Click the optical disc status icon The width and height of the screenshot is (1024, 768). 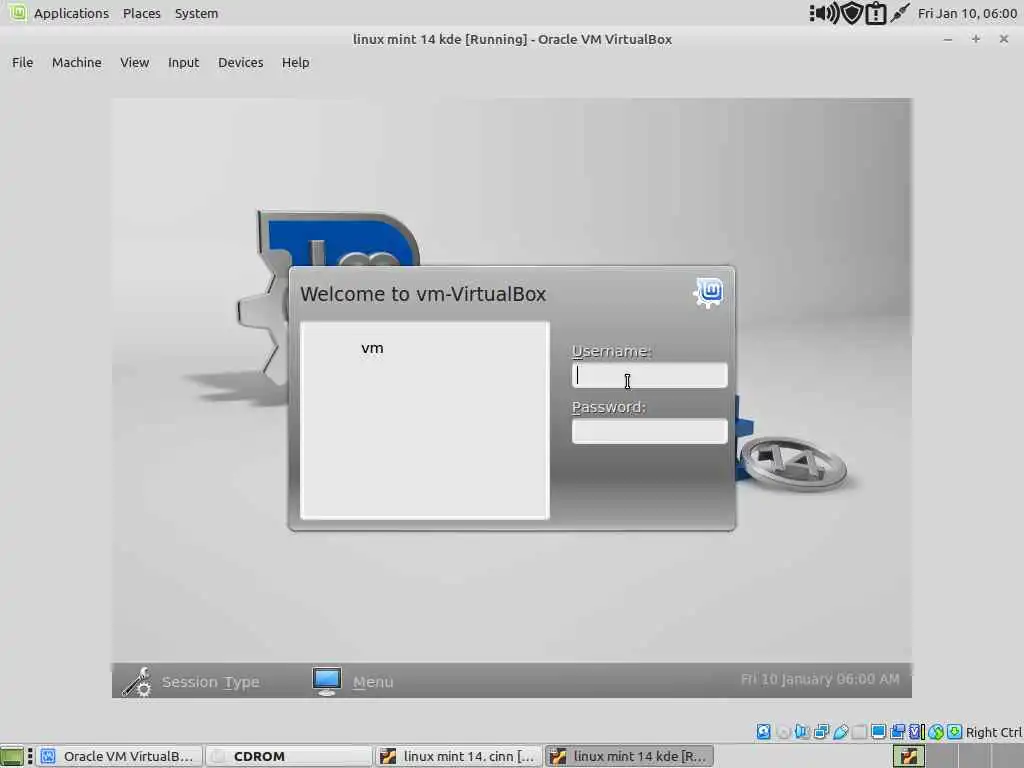(x=783, y=732)
